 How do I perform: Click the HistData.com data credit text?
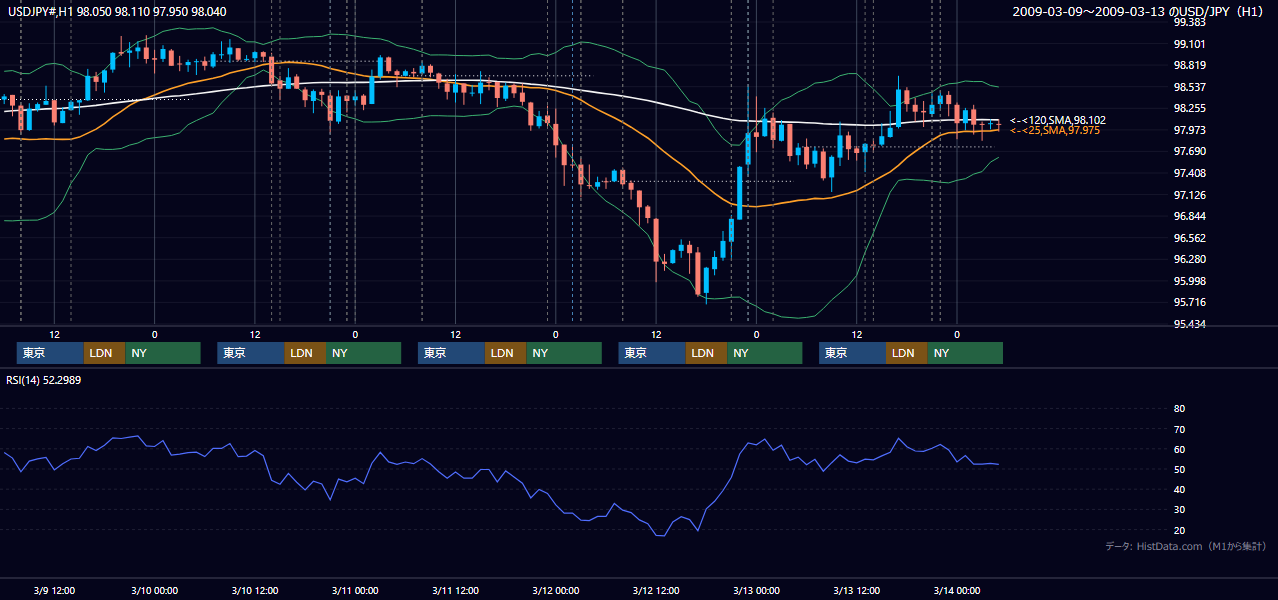click(x=1186, y=546)
